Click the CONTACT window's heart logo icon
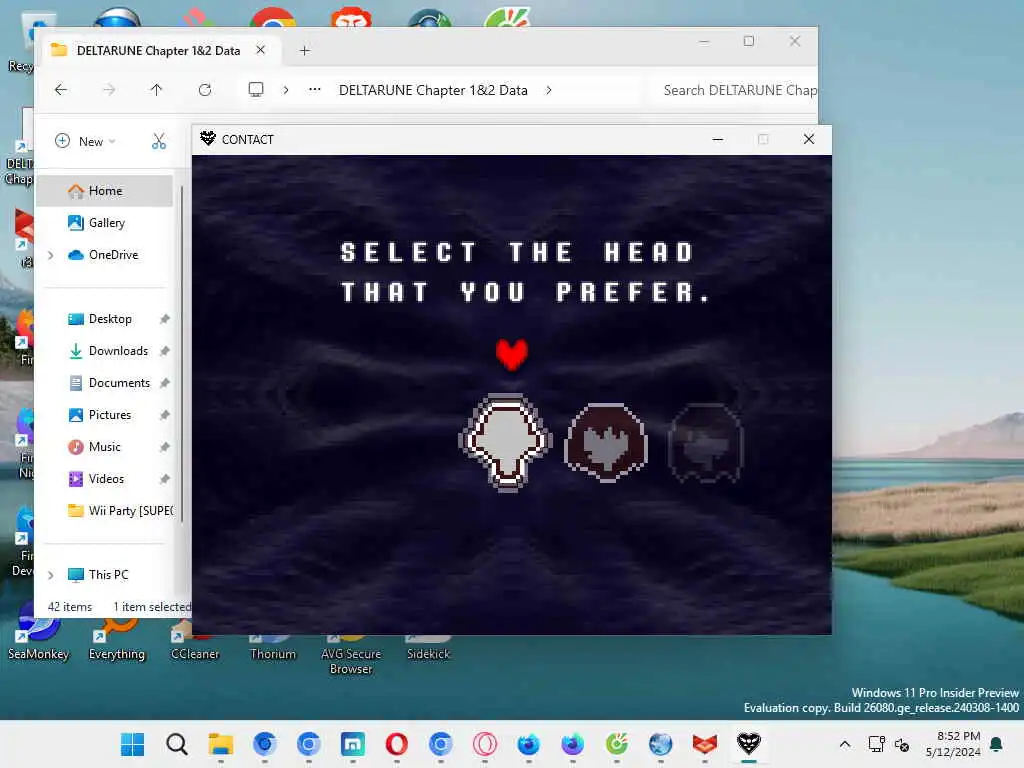1024x768 pixels. click(x=208, y=138)
